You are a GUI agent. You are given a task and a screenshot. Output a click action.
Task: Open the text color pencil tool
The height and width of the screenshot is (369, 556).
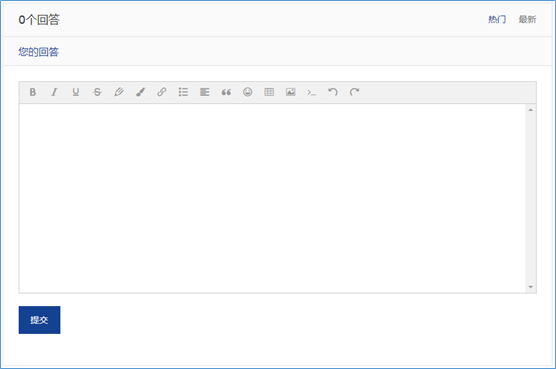click(x=119, y=92)
